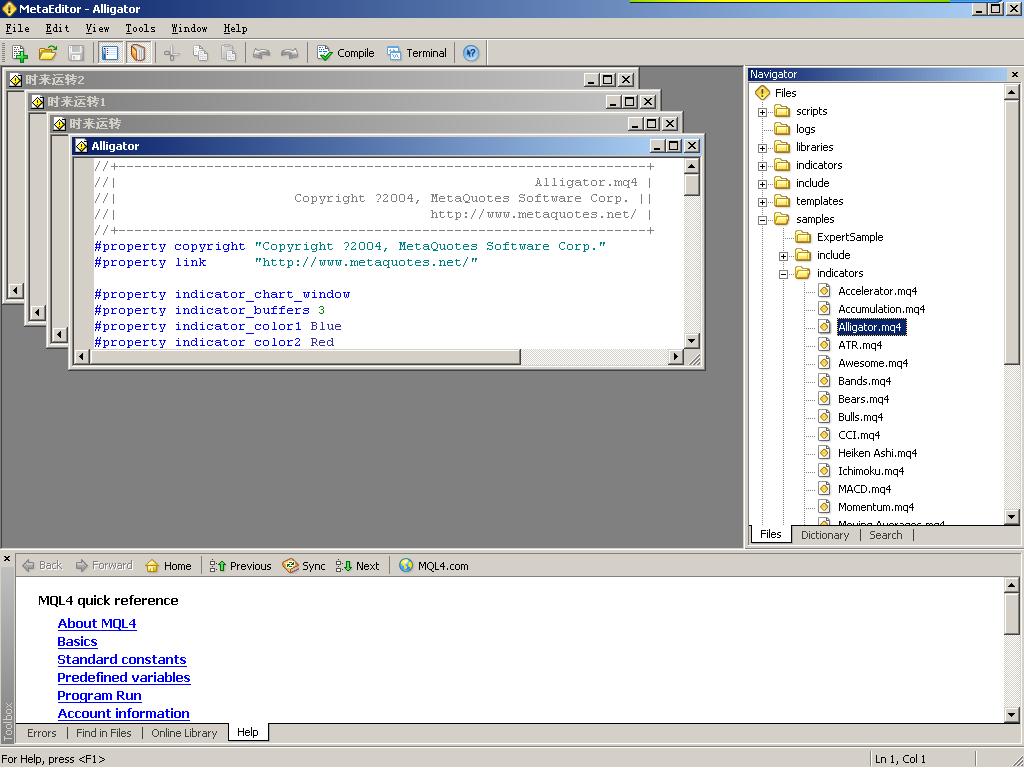Expand the templates folder tree node

762,202
